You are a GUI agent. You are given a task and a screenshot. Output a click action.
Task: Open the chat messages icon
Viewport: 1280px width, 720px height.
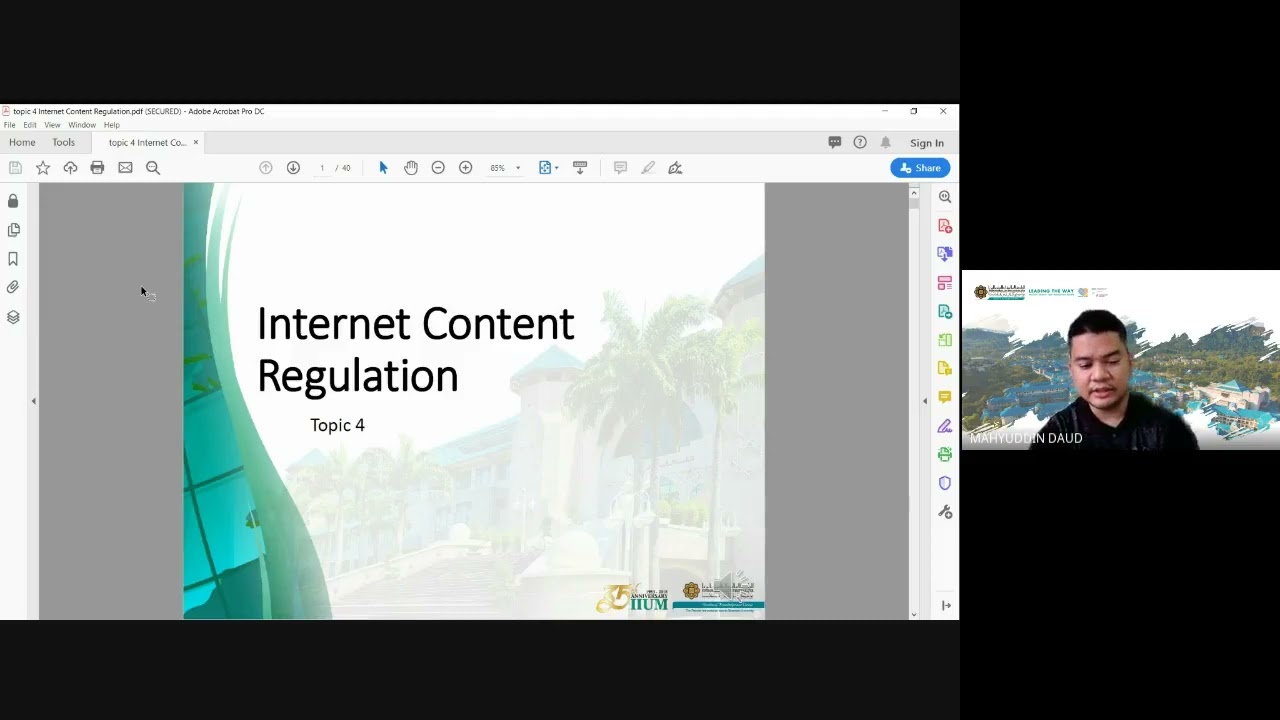tap(835, 143)
